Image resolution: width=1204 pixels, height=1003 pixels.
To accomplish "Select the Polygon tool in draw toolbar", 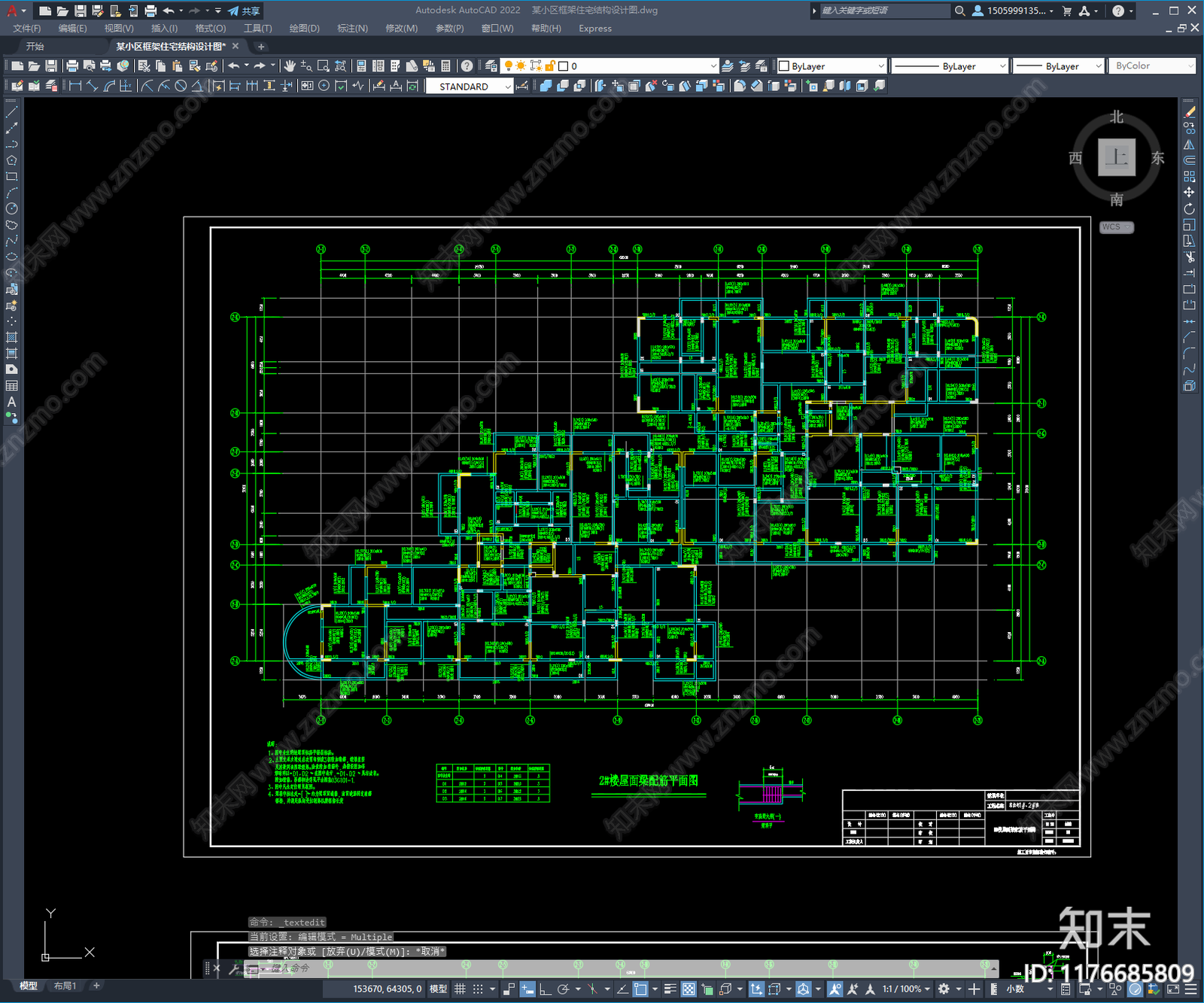I will [11, 160].
